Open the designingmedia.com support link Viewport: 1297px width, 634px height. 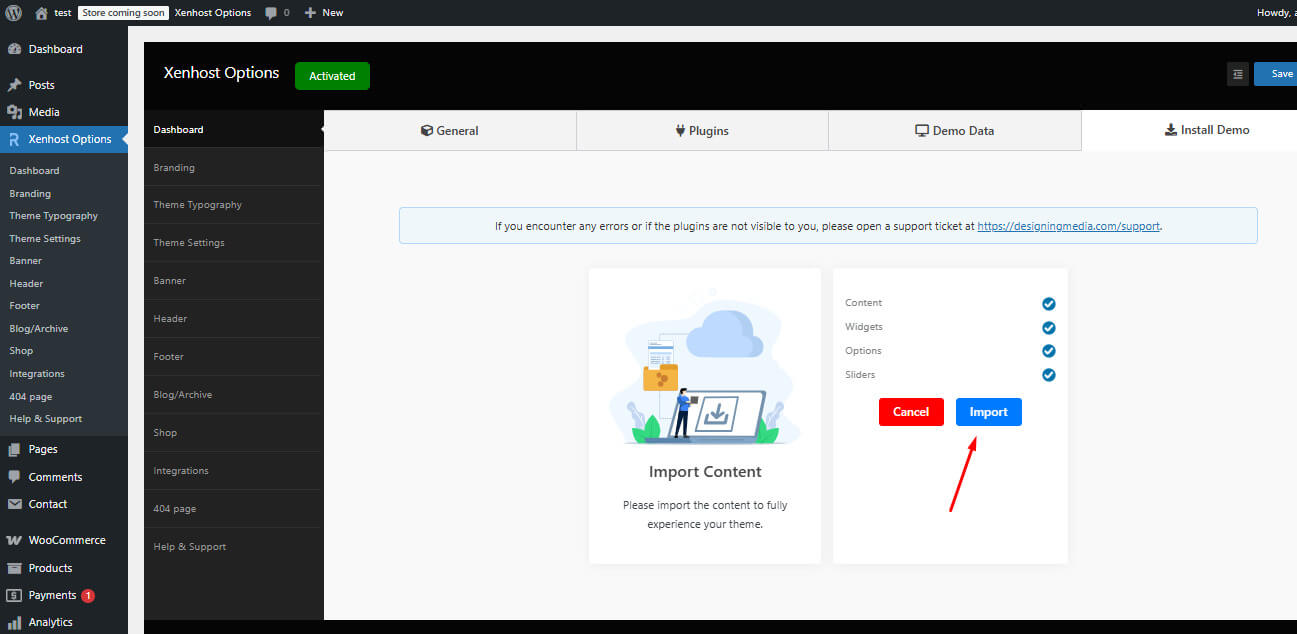[x=1069, y=226]
